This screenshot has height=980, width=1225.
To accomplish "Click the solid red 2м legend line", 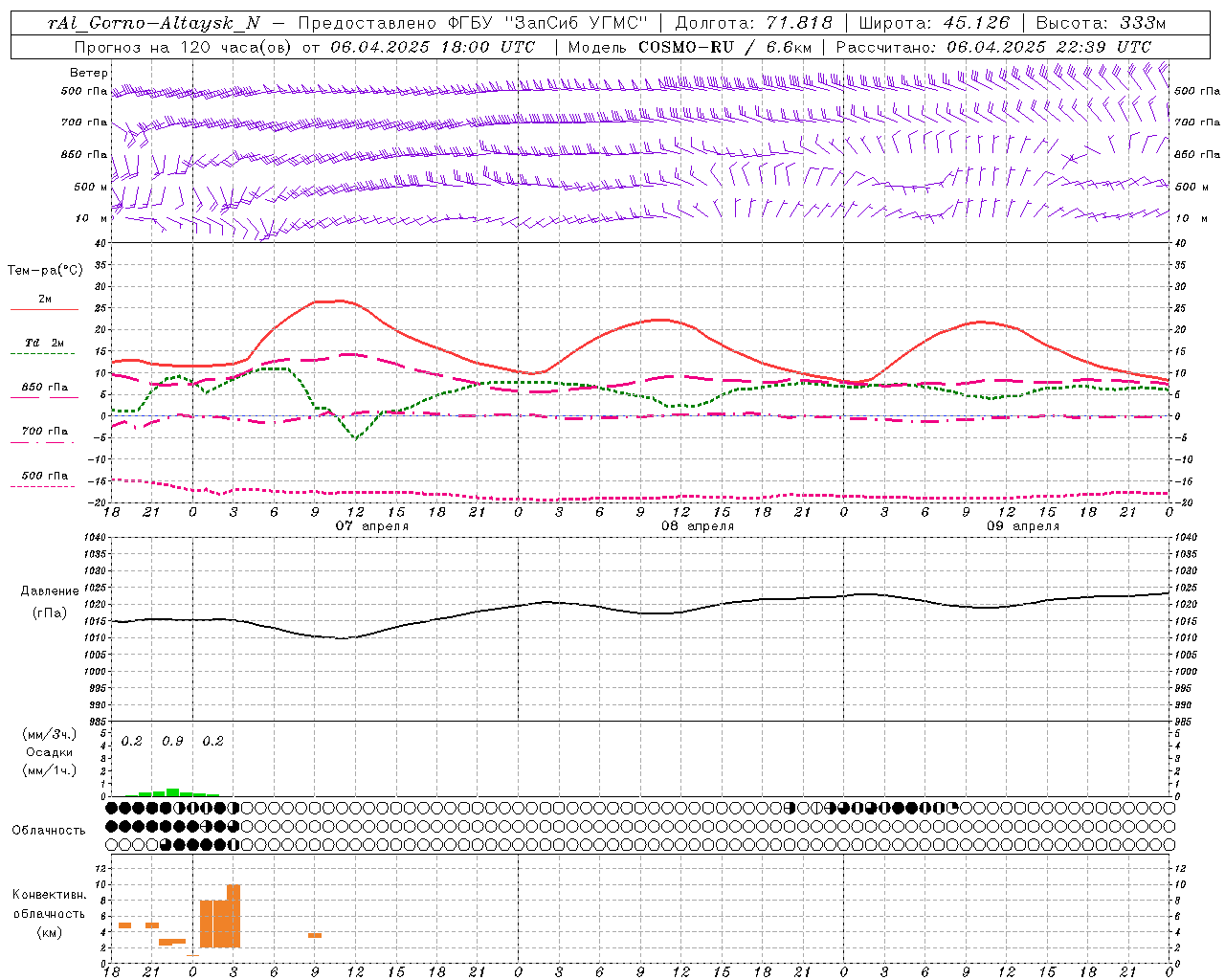I will coord(44,309).
